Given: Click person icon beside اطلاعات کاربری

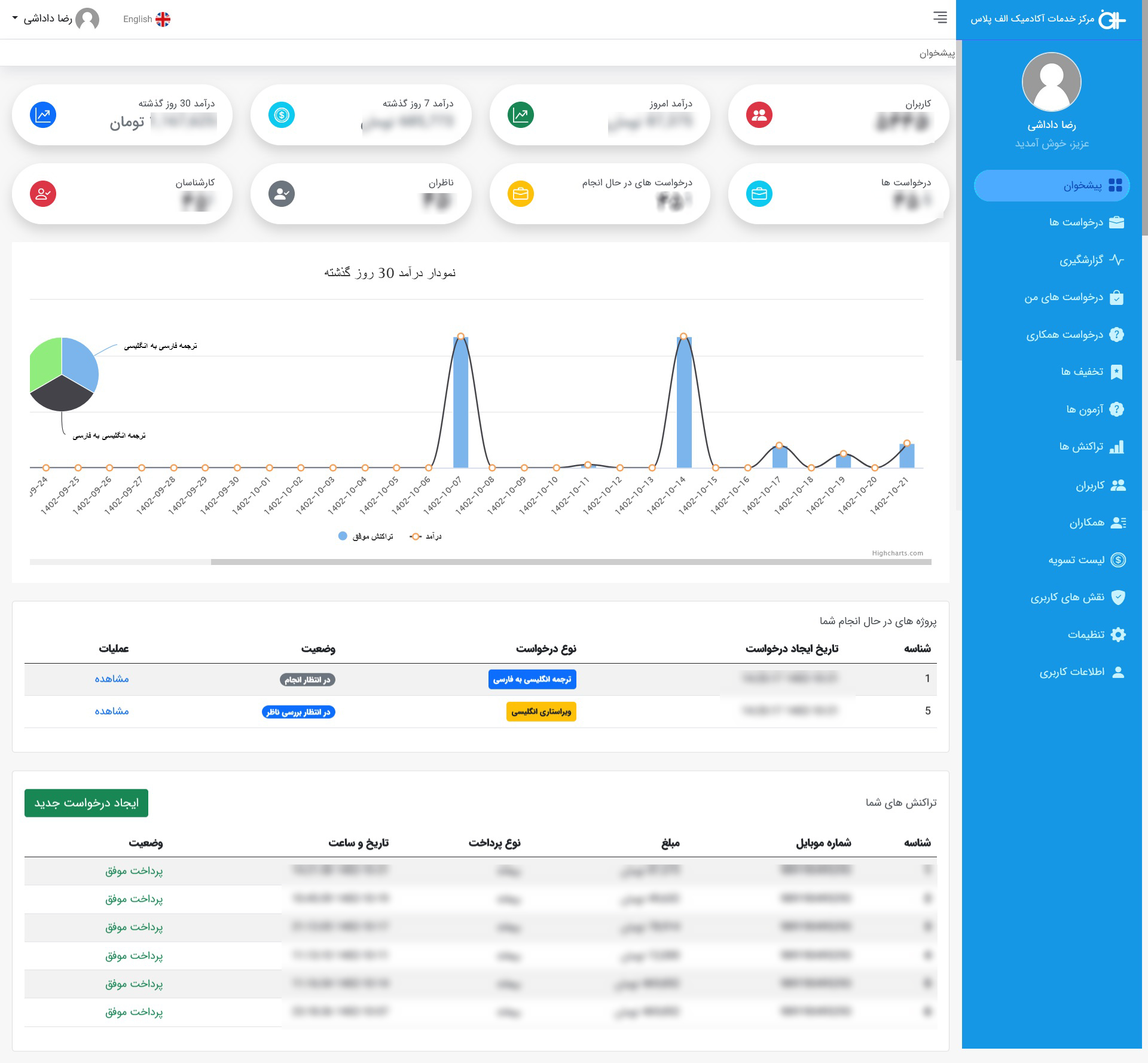Looking at the screenshot, I should tap(1118, 672).
